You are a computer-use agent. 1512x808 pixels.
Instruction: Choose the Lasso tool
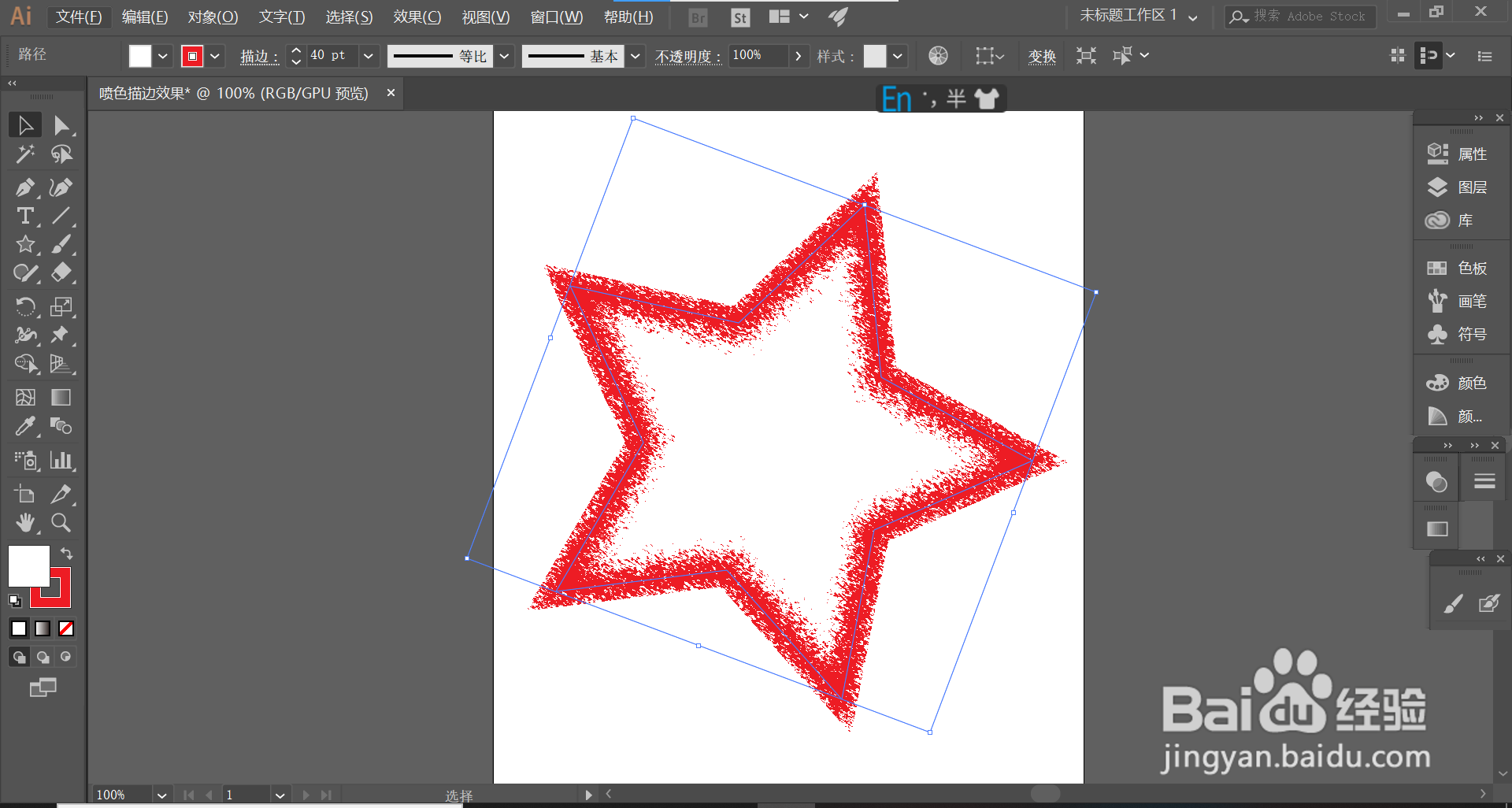(x=61, y=154)
